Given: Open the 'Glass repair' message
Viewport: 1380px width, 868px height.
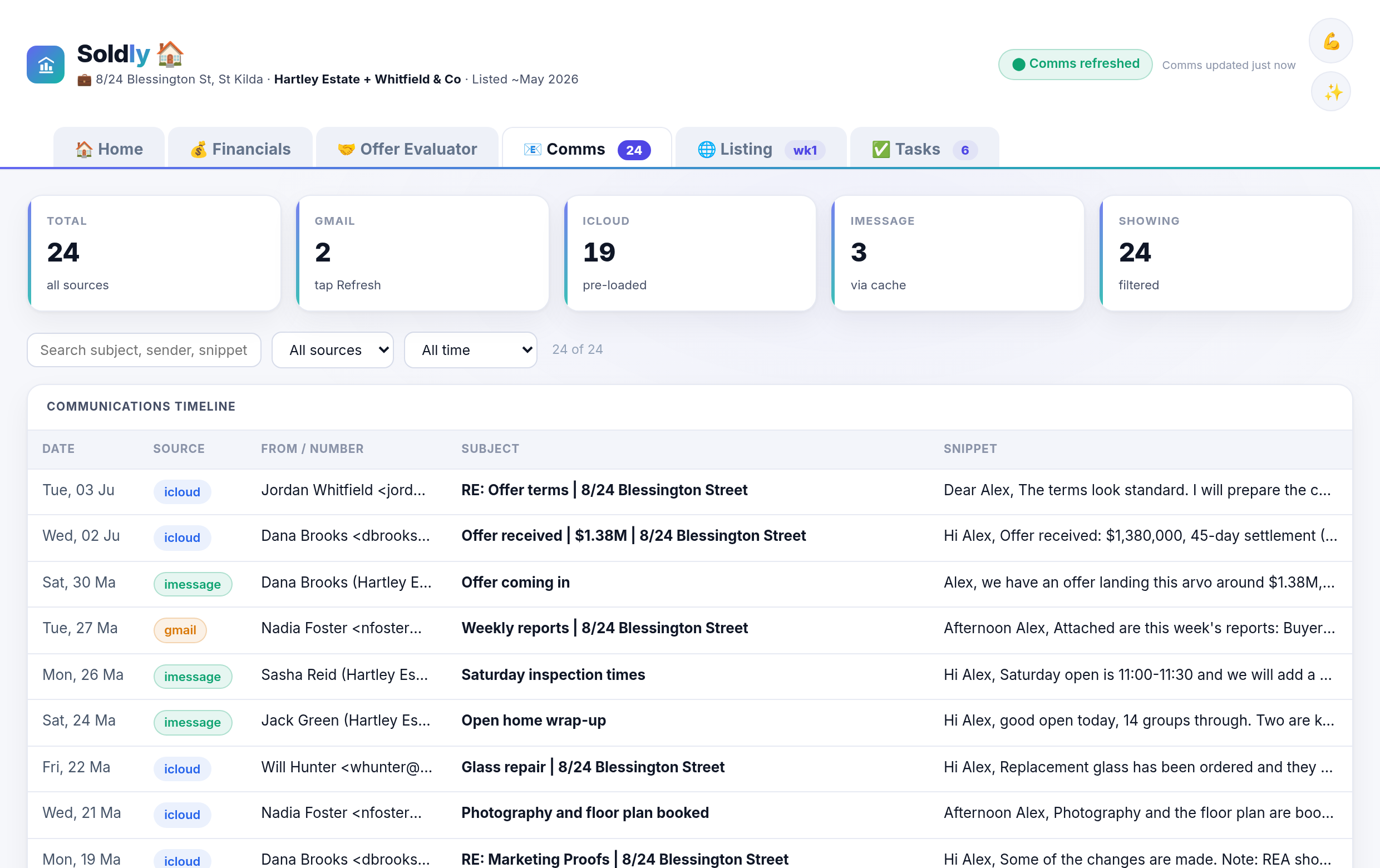Looking at the screenshot, I should coord(593,767).
